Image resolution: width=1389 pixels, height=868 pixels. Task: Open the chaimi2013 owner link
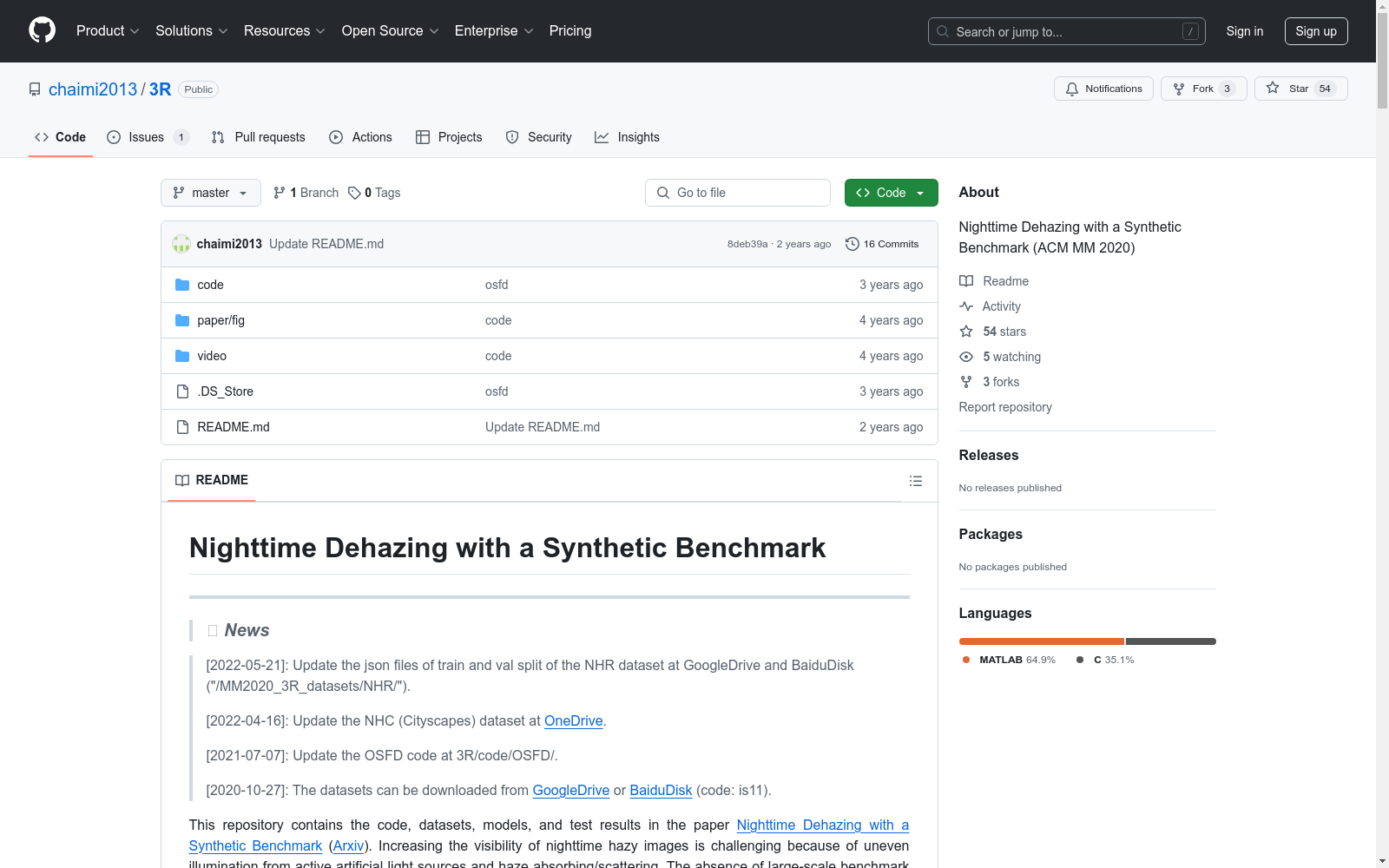pyautogui.click(x=93, y=89)
